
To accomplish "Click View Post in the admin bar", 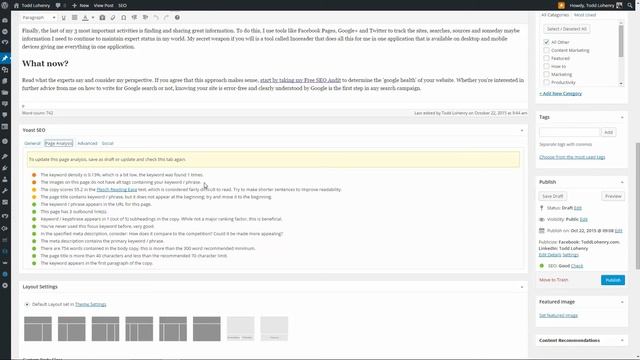I will [x=104, y=5].
